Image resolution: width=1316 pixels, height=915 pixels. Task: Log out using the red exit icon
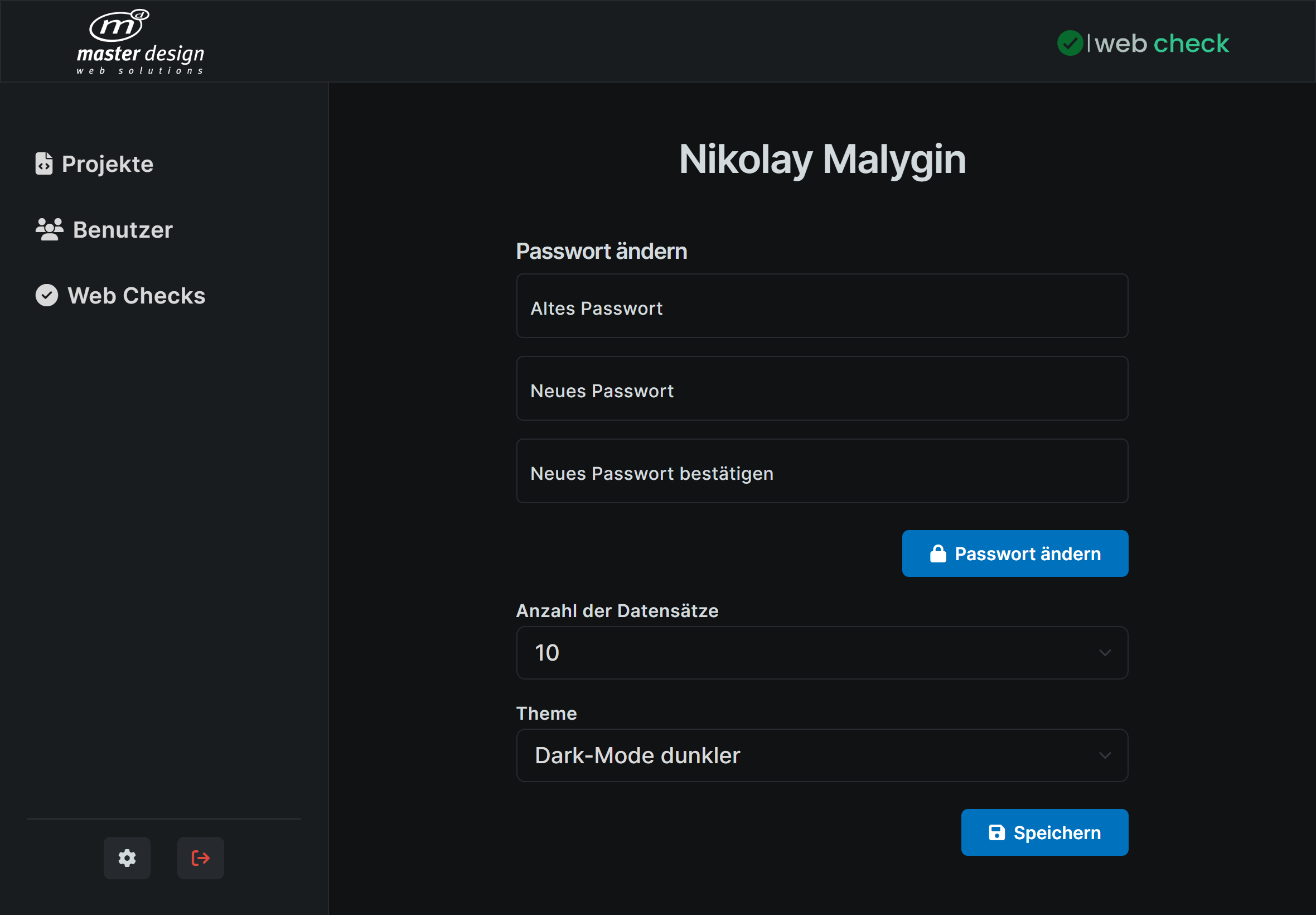201,858
